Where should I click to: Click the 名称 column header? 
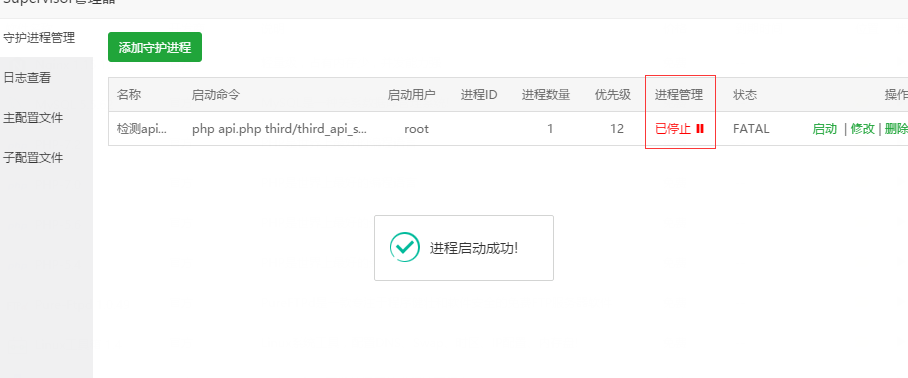pos(129,95)
